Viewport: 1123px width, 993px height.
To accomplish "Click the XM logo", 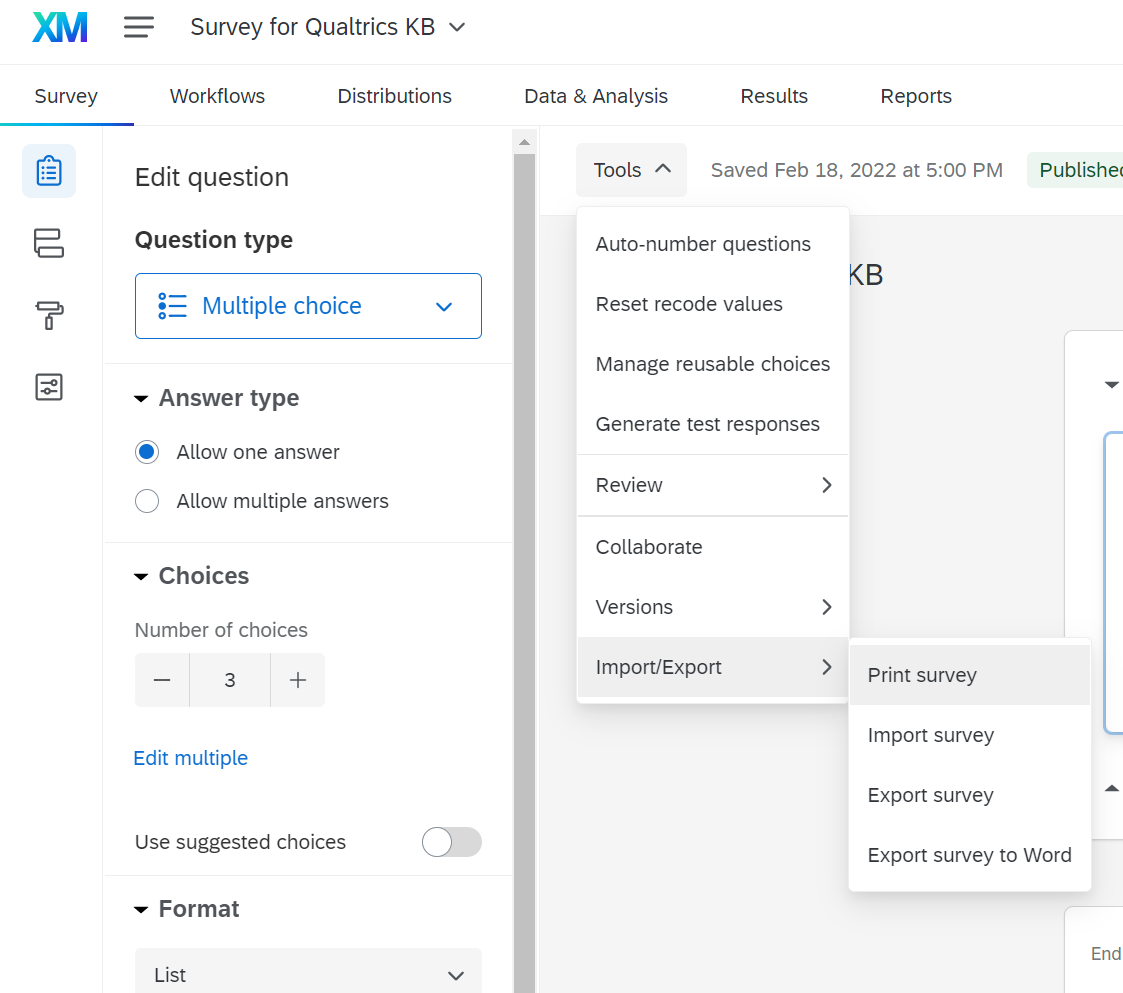I will coord(58,27).
